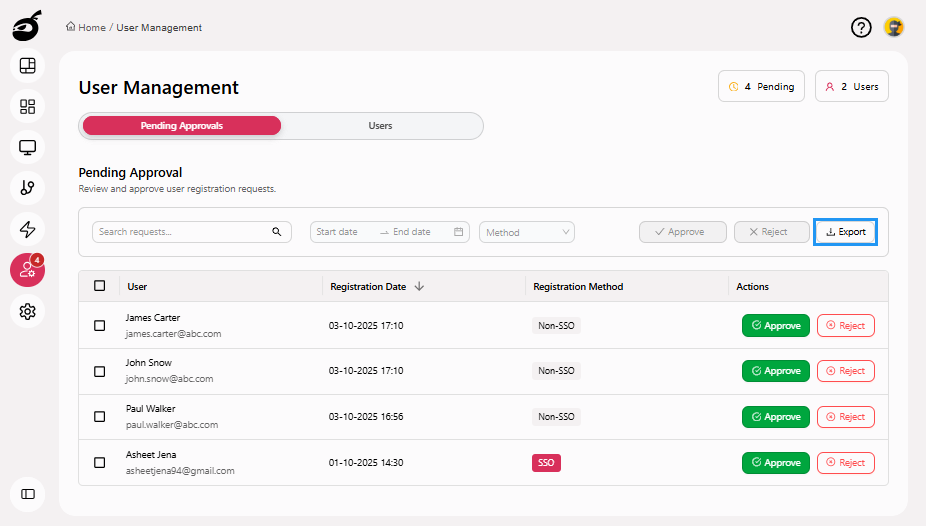
Task: Open the settings gear sidebar icon
Action: coord(28,311)
